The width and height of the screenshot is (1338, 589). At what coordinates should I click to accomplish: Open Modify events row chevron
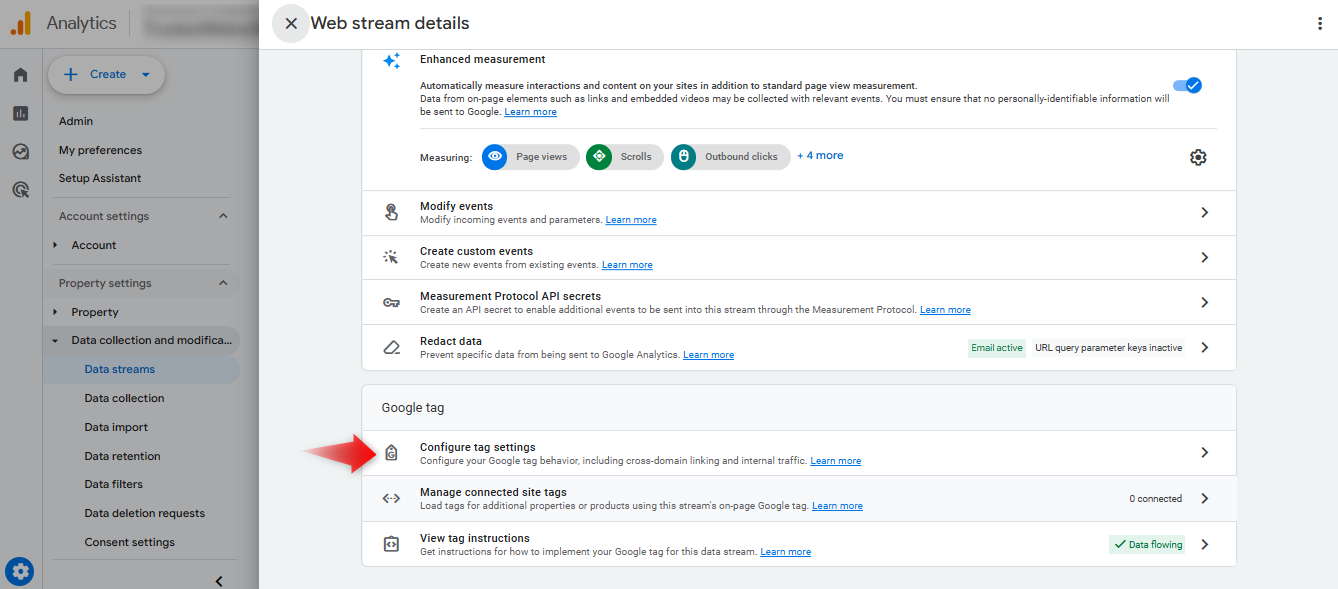point(1205,213)
